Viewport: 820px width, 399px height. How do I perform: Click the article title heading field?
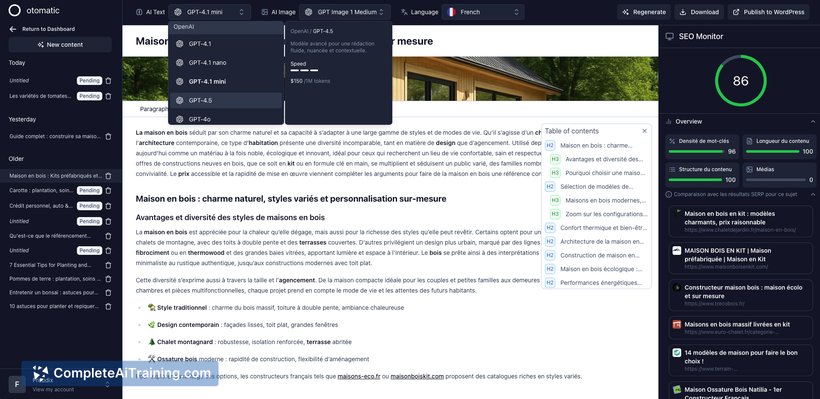click(x=390, y=41)
